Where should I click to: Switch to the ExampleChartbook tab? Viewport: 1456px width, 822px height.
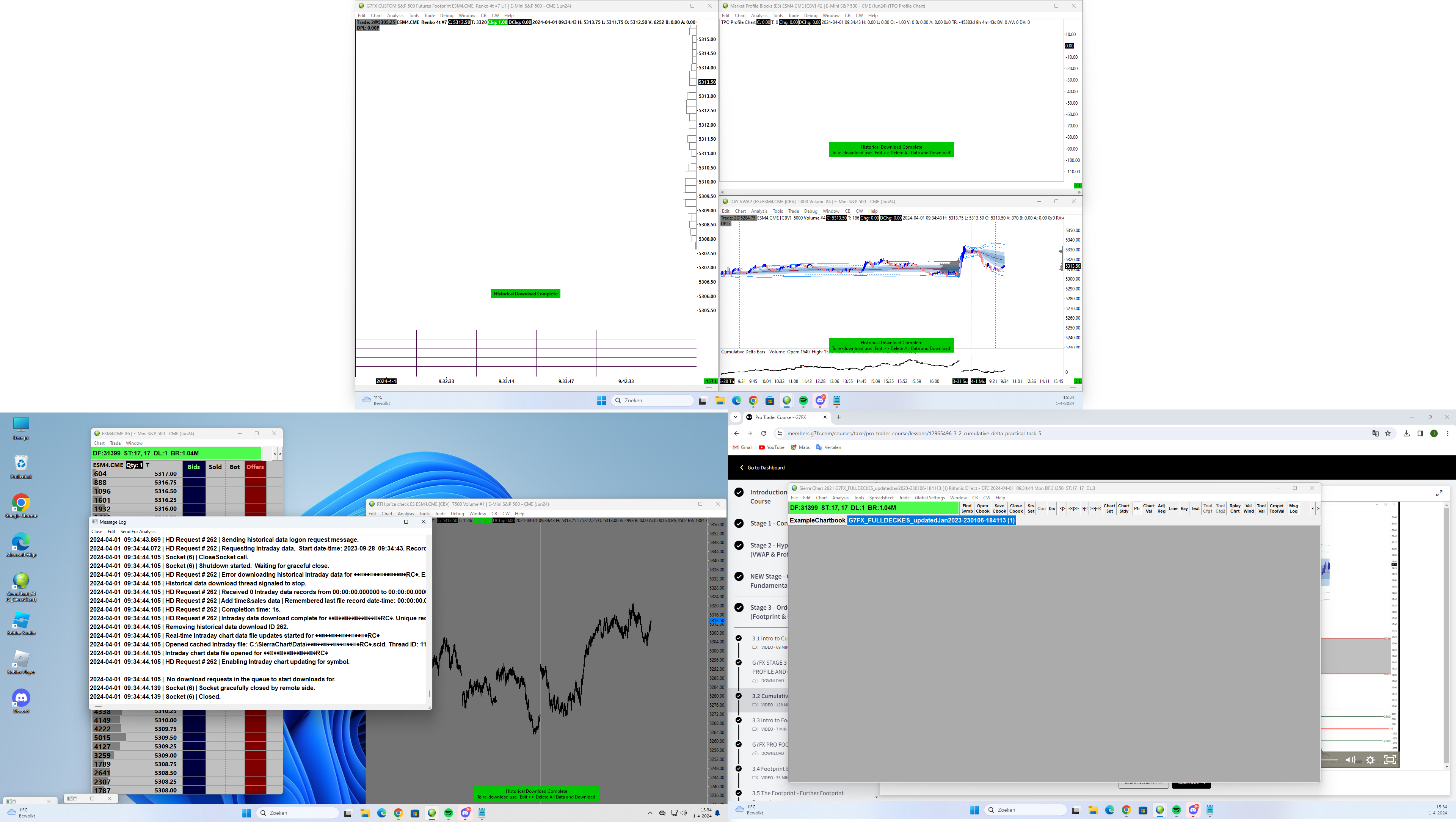[817, 520]
